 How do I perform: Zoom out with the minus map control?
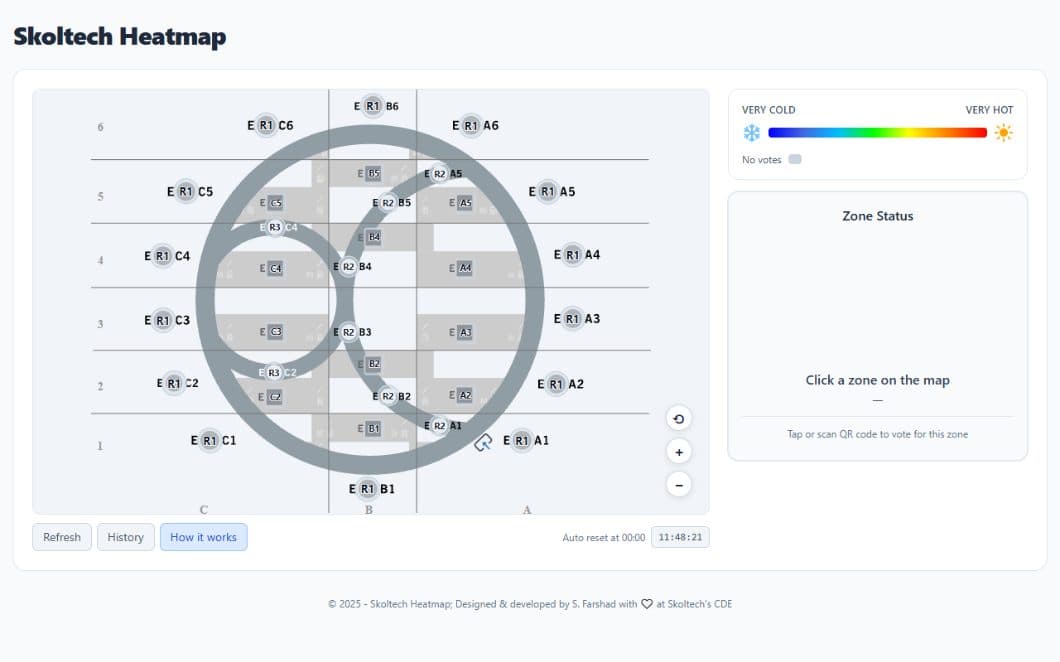point(679,485)
